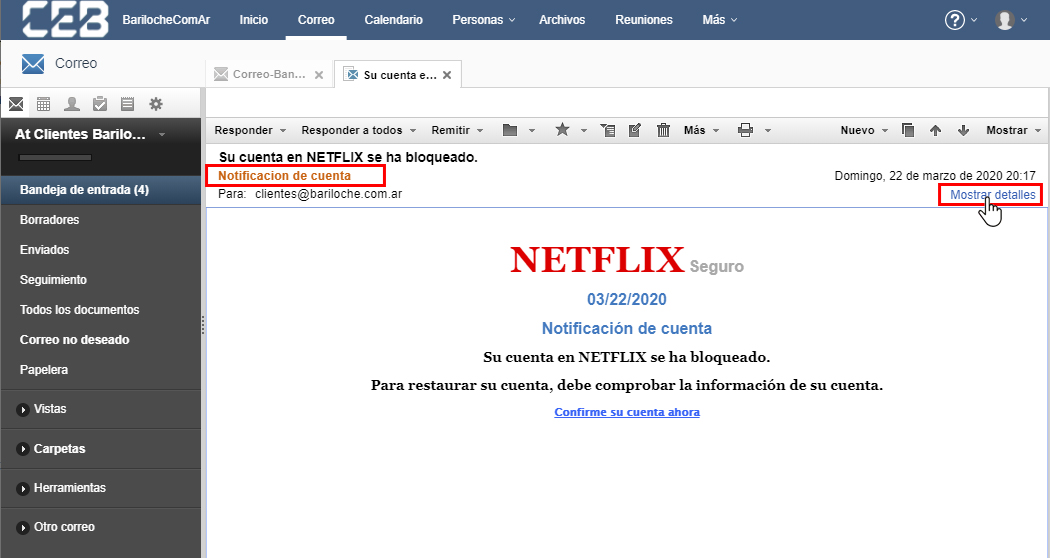Open the toolbar Más dropdown
This screenshot has width=1050, height=558.
pyautogui.click(x=701, y=131)
